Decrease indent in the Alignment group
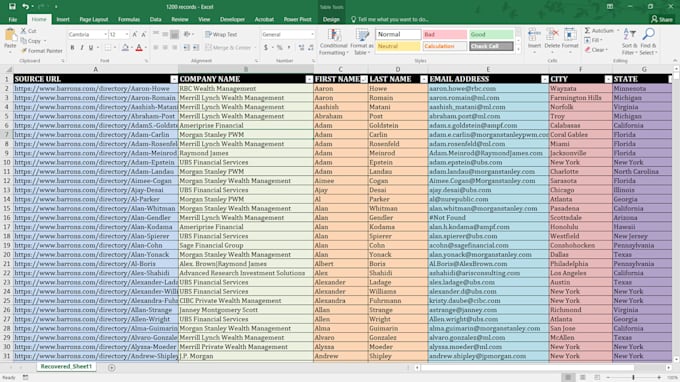This screenshot has height=382, width=680. point(186,47)
